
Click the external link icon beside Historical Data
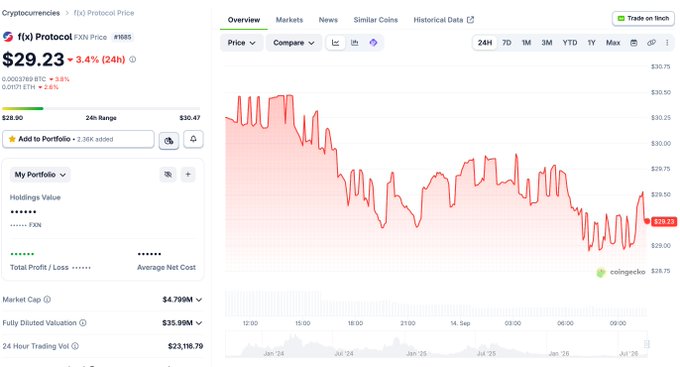point(471,20)
